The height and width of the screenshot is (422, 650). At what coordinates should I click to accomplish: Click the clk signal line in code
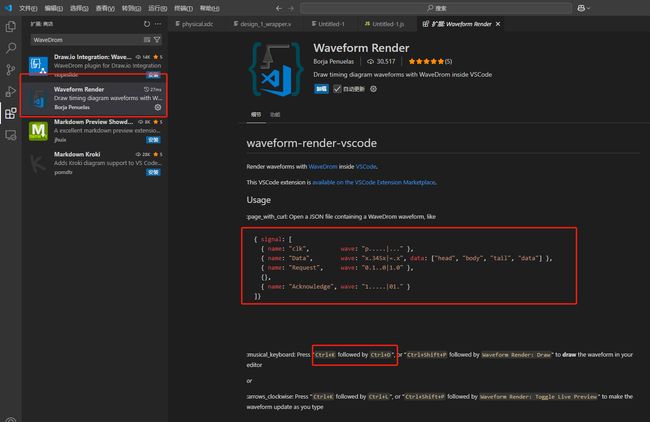337,249
